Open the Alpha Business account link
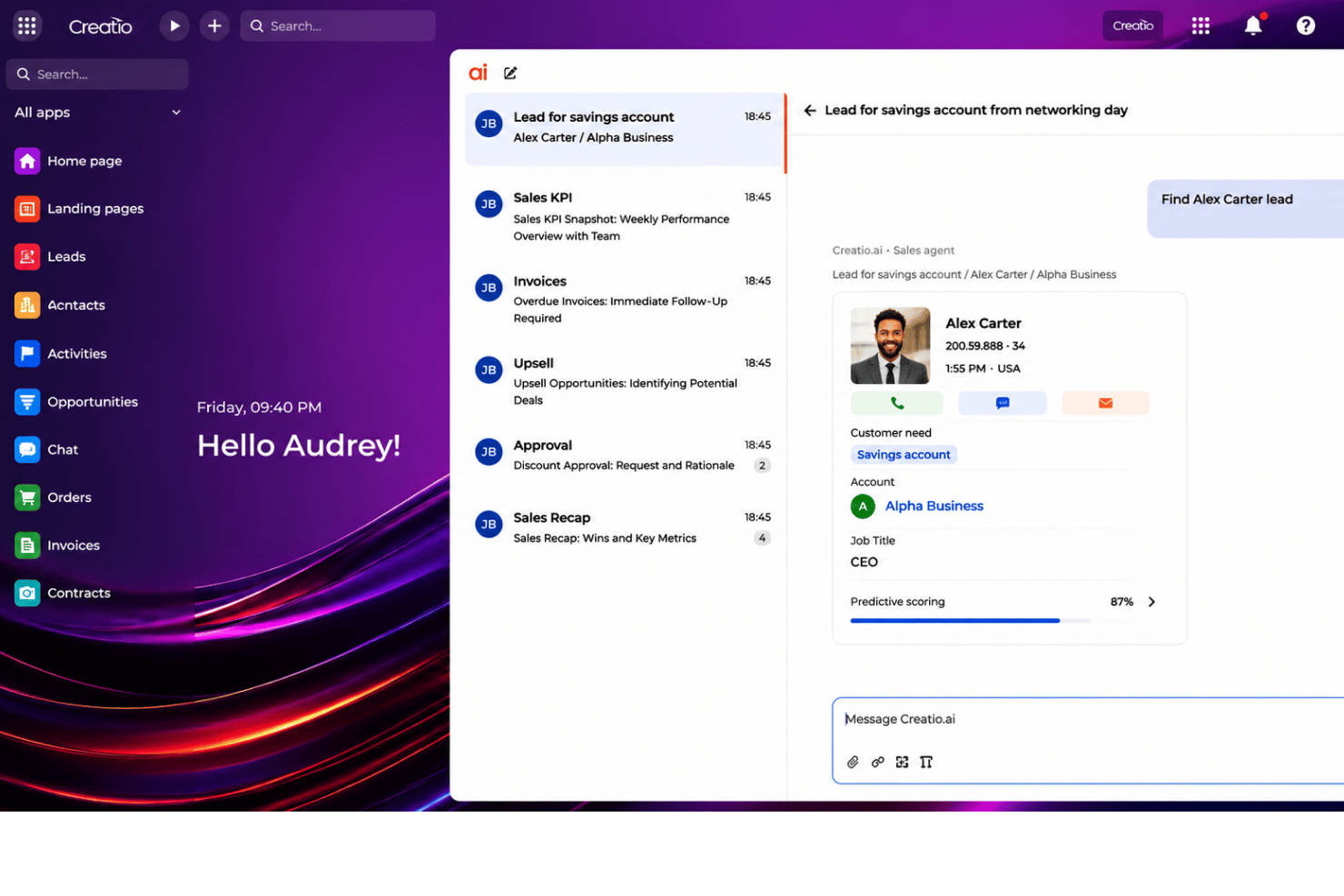1344x896 pixels. click(x=934, y=507)
